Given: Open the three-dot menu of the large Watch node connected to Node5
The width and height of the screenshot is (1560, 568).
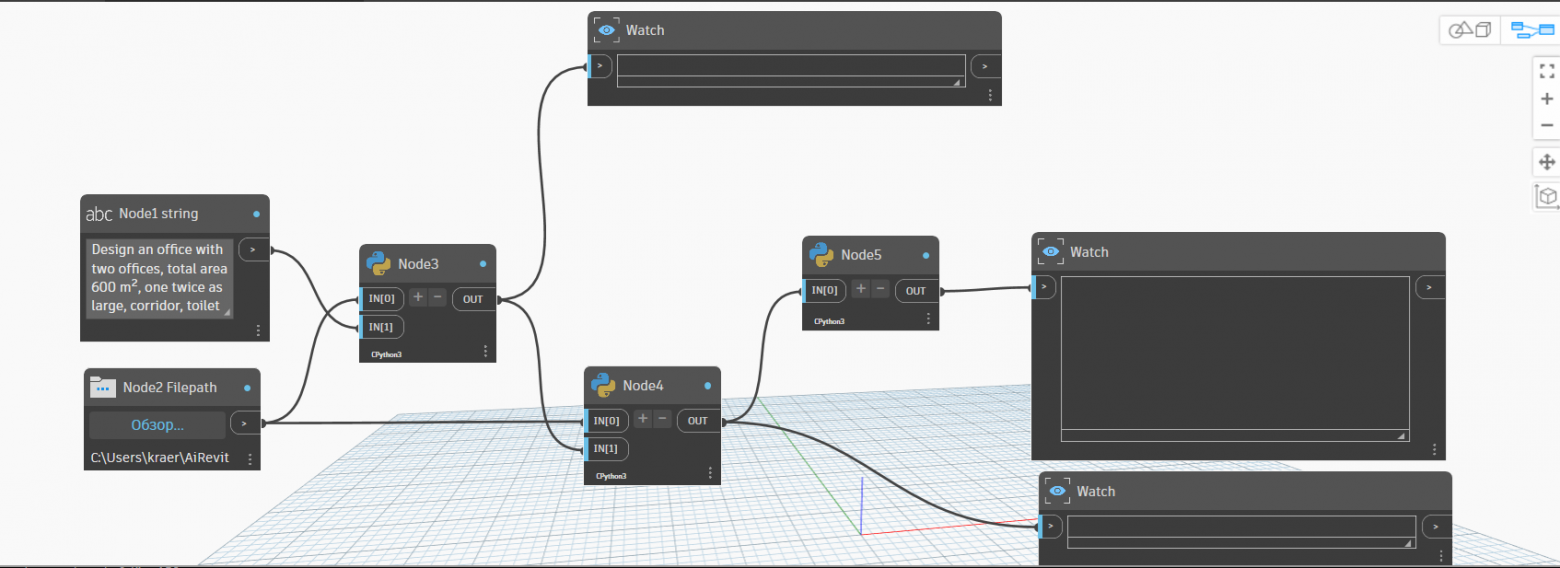Looking at the screenshot, I should click(x=1434, y=450).
